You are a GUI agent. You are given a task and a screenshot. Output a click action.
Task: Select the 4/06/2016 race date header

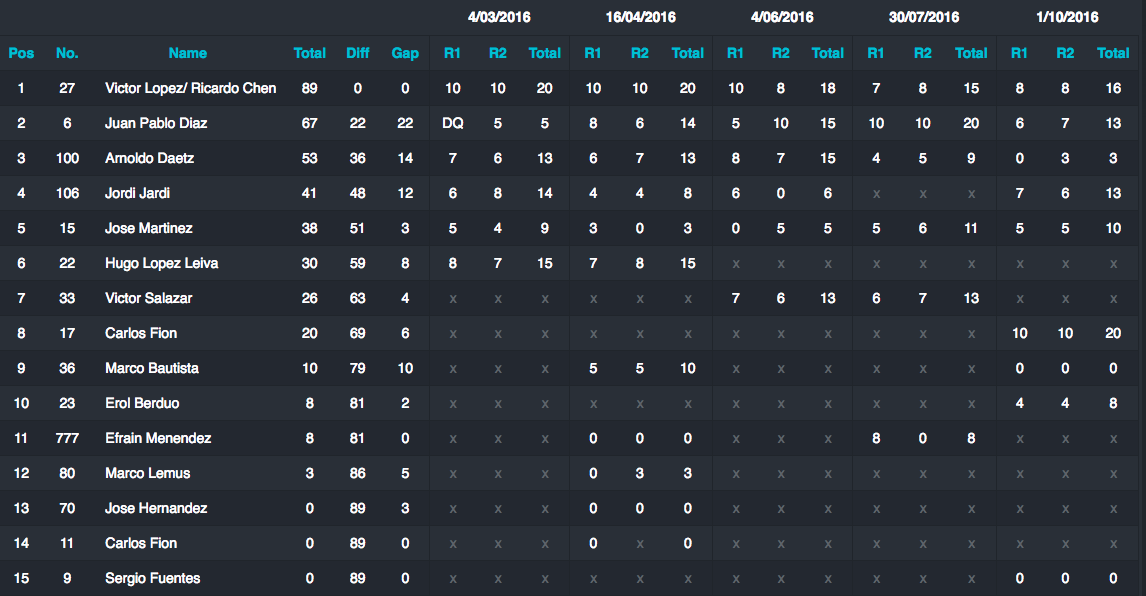point(782,17)
